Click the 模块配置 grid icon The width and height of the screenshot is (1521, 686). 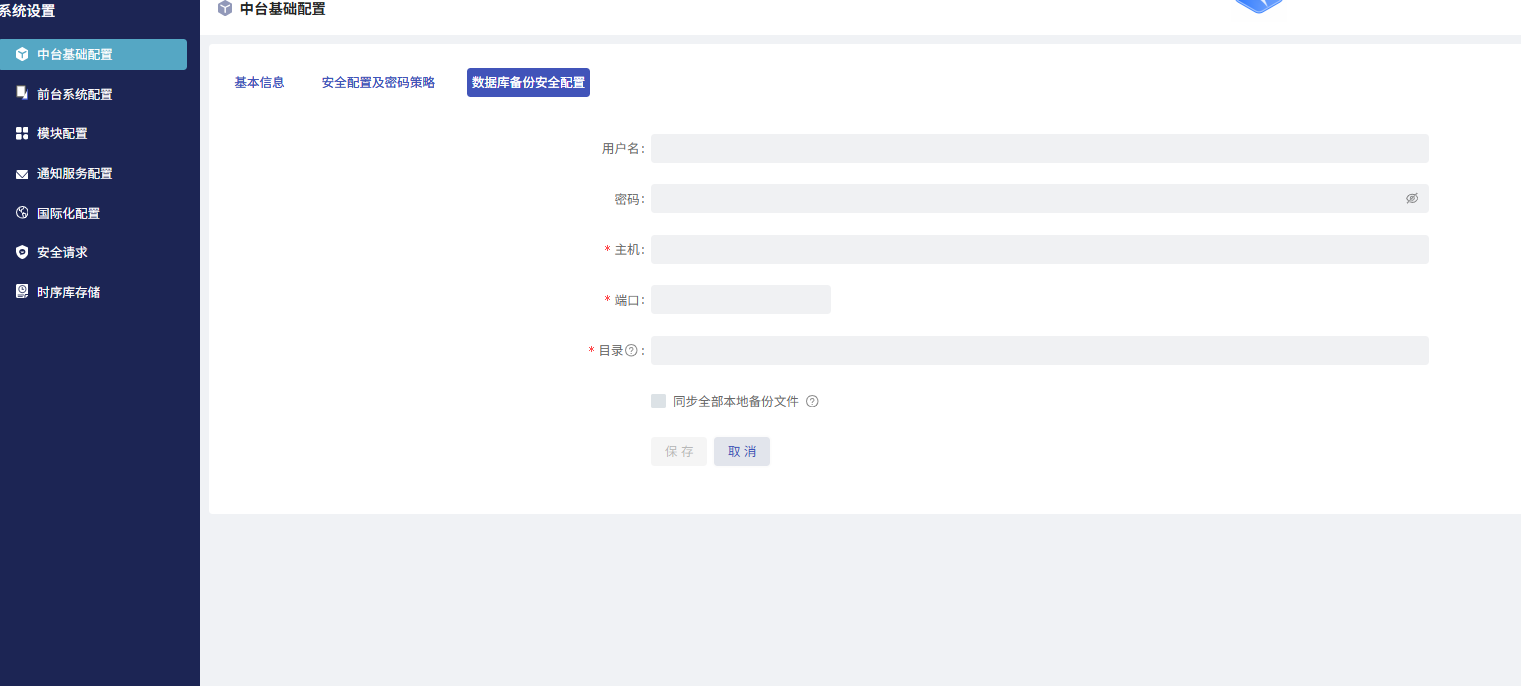click(x=22, y=133)
